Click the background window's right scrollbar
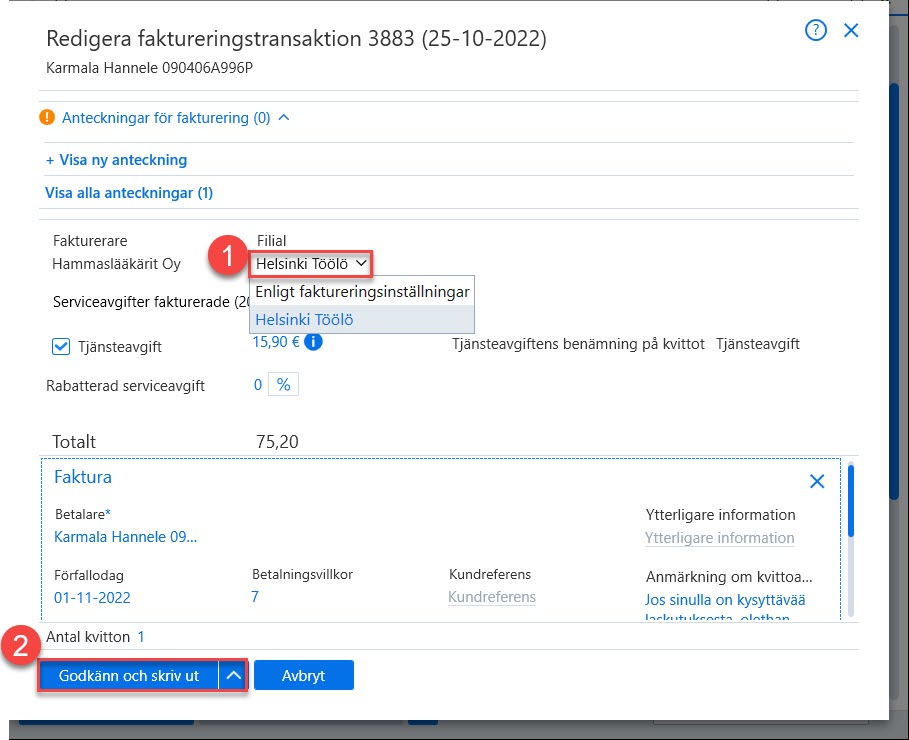This screenshot has width=909, height=740. coord(895,290)
